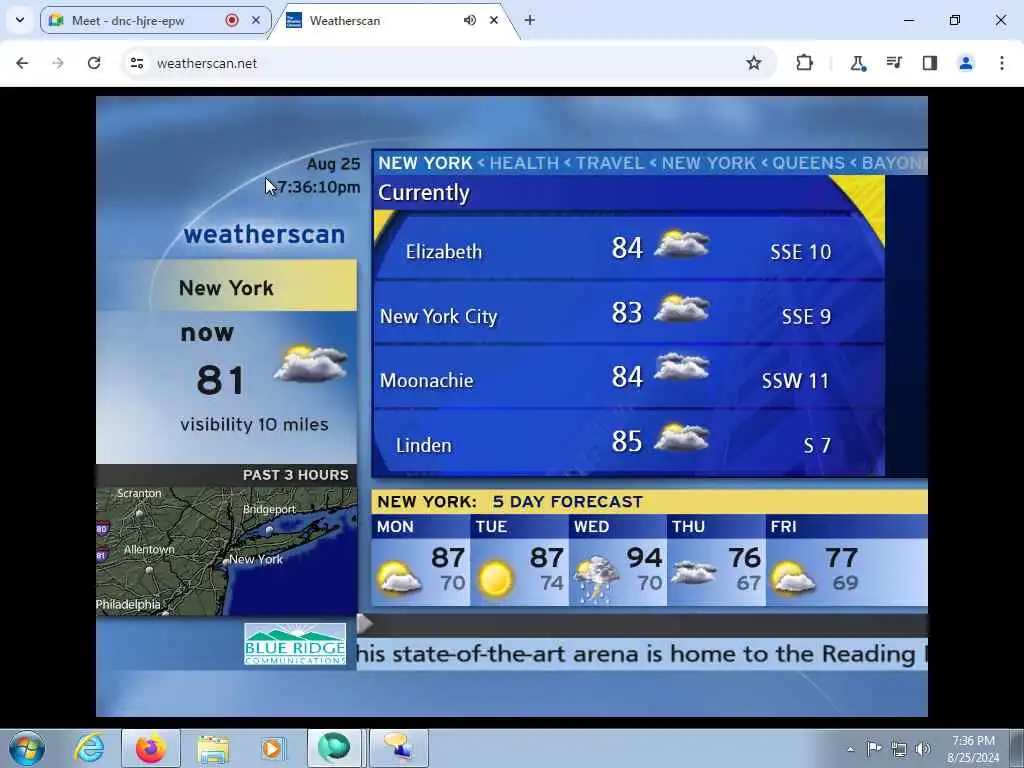The width and height of the screenshot is (1024, 768).
Task: Click the NEW YORK heading in ticker
Action: pyautogui.click(x=425, y=163)
